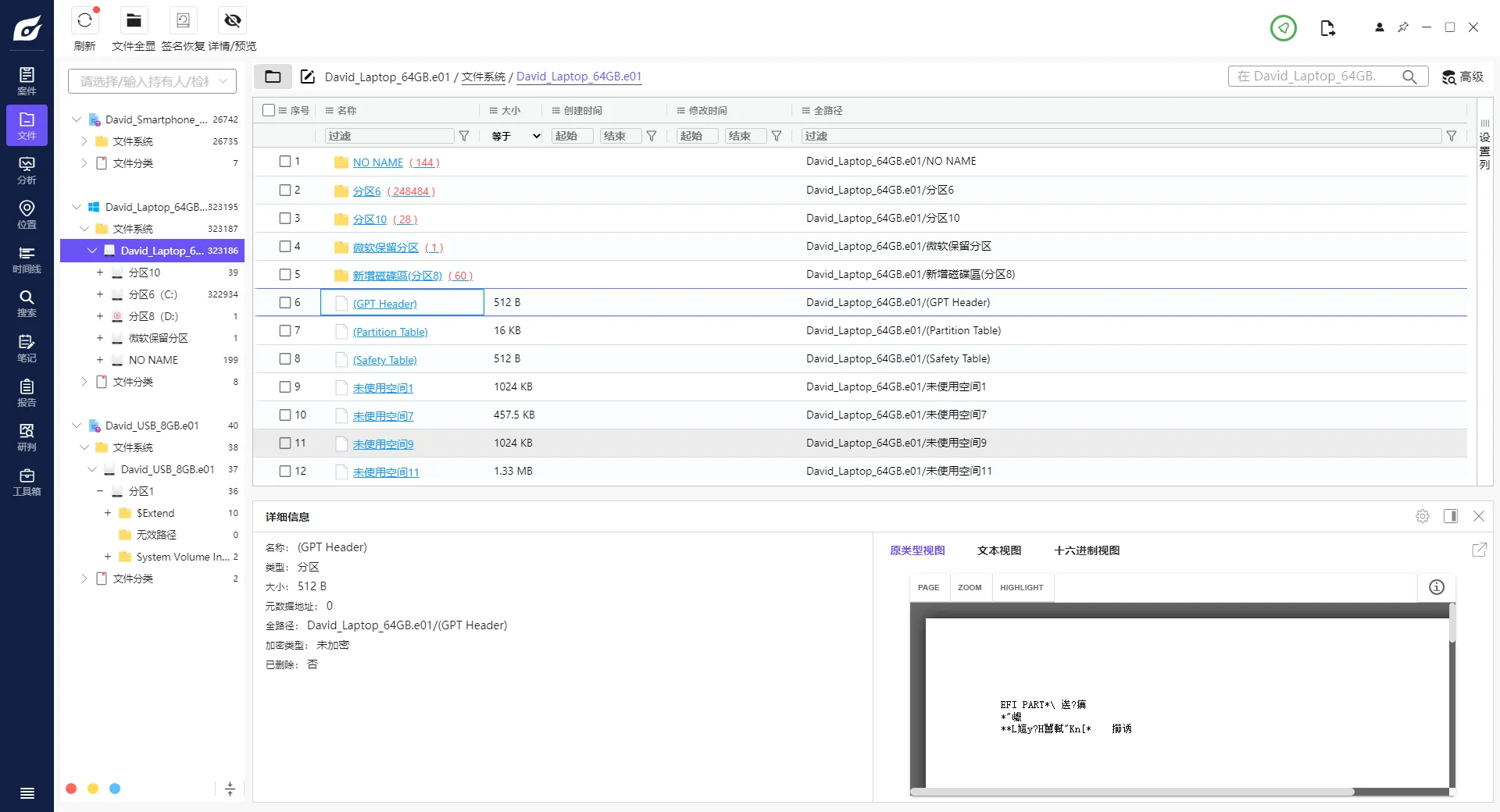
Task: Open the 搜索 search sidebar icon
Action: point(27,303)
